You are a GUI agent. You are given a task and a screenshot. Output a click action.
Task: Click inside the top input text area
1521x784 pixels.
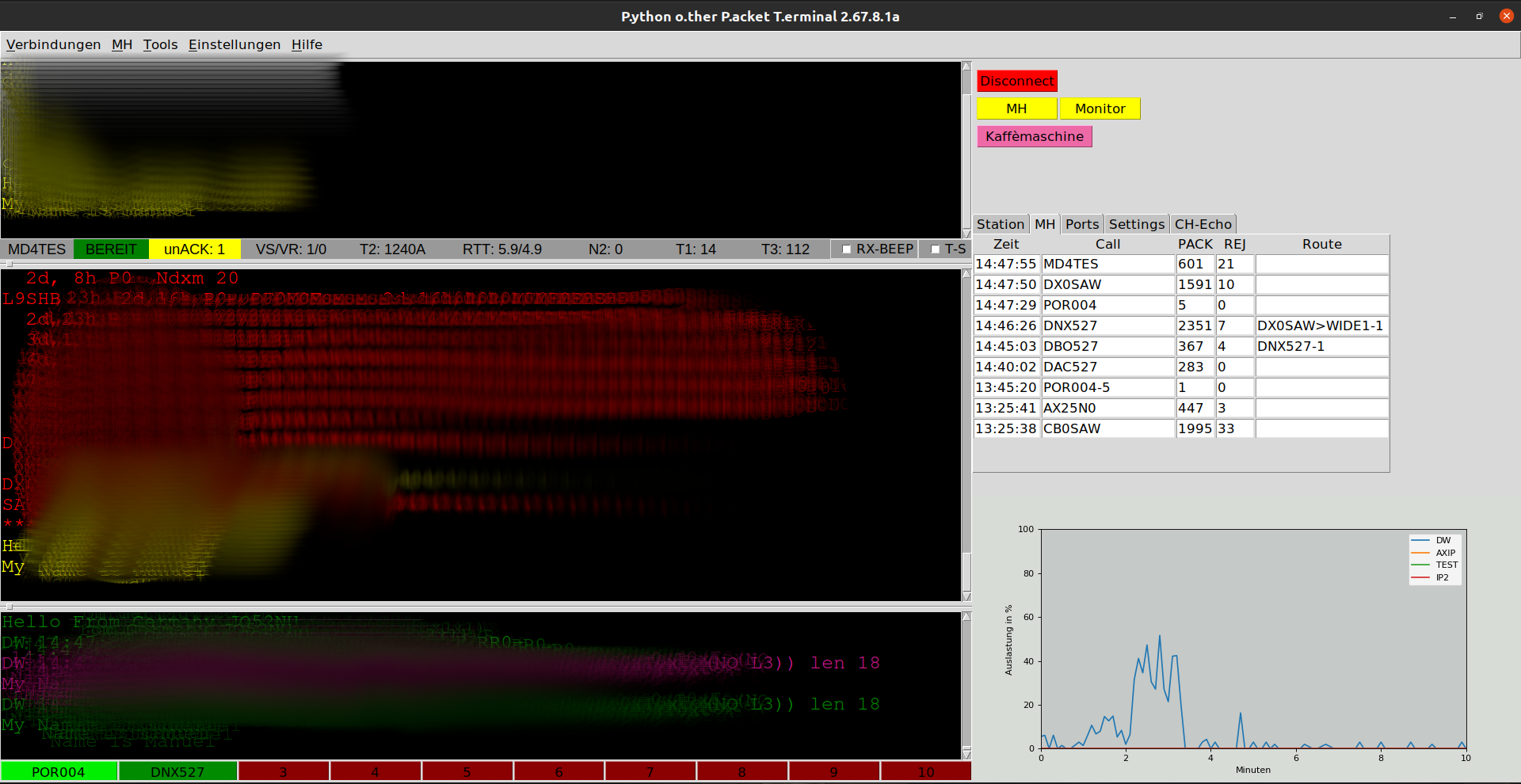click(481, 149)
